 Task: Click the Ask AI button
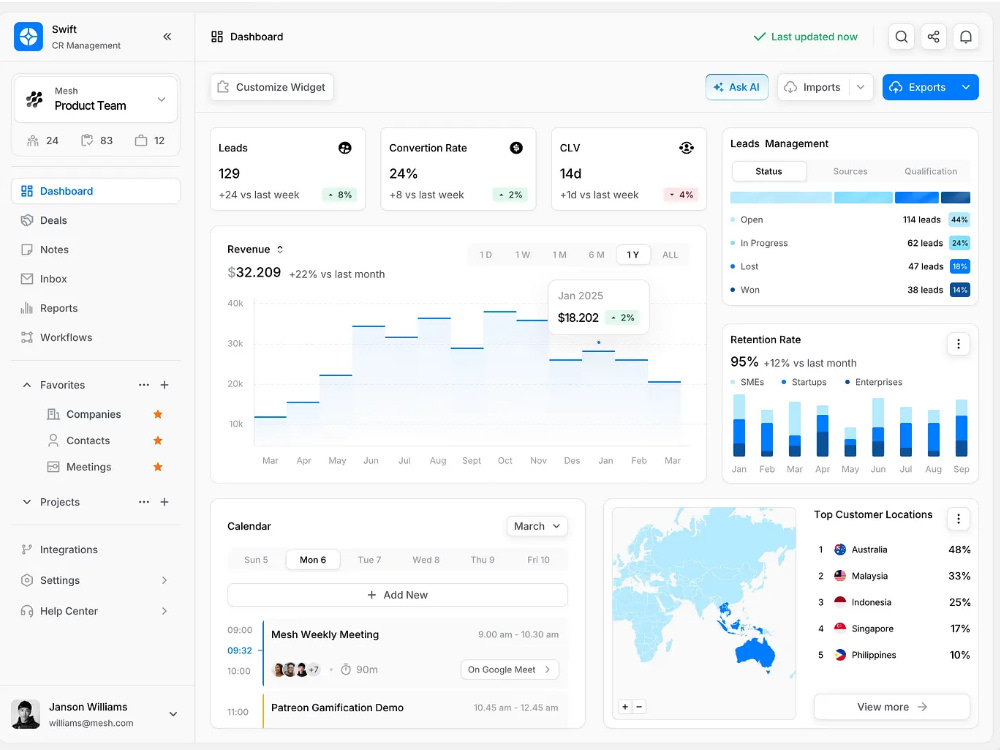[737, 87]
